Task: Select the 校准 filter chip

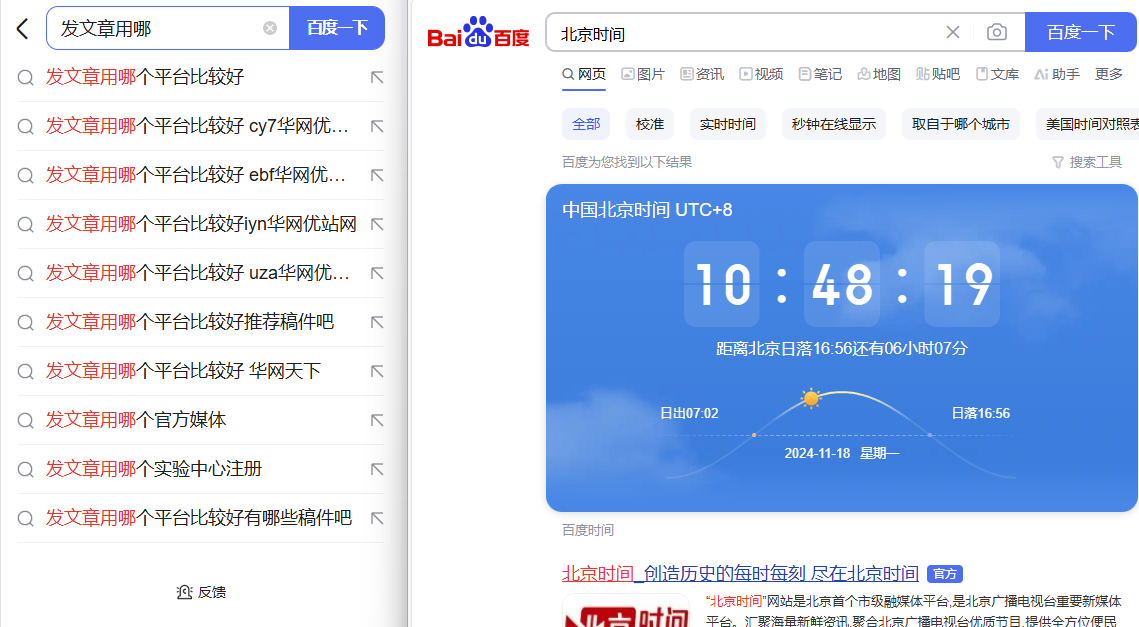Action: click(x=650, y=124)
